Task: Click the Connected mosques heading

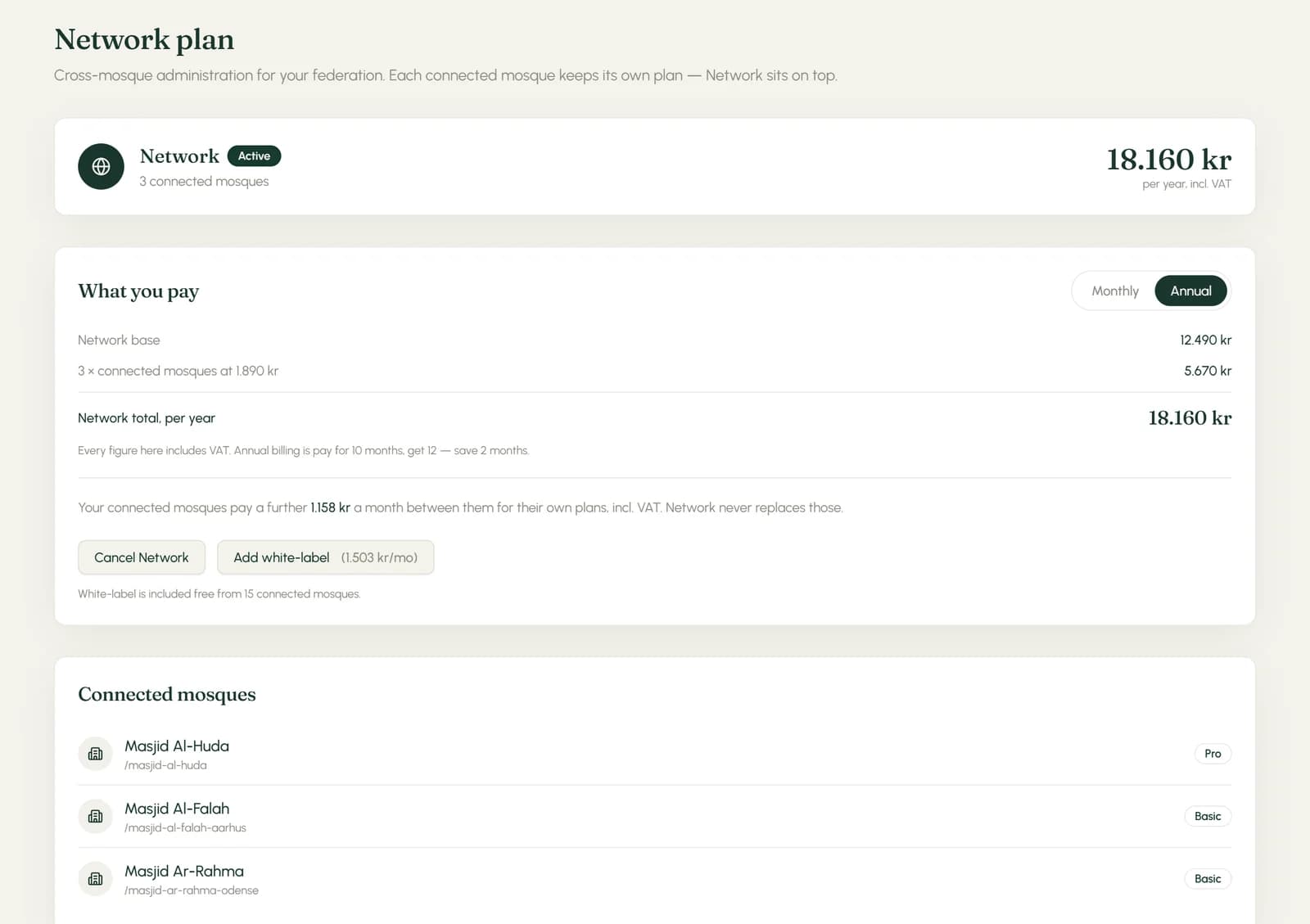Action: coord(167,694)
